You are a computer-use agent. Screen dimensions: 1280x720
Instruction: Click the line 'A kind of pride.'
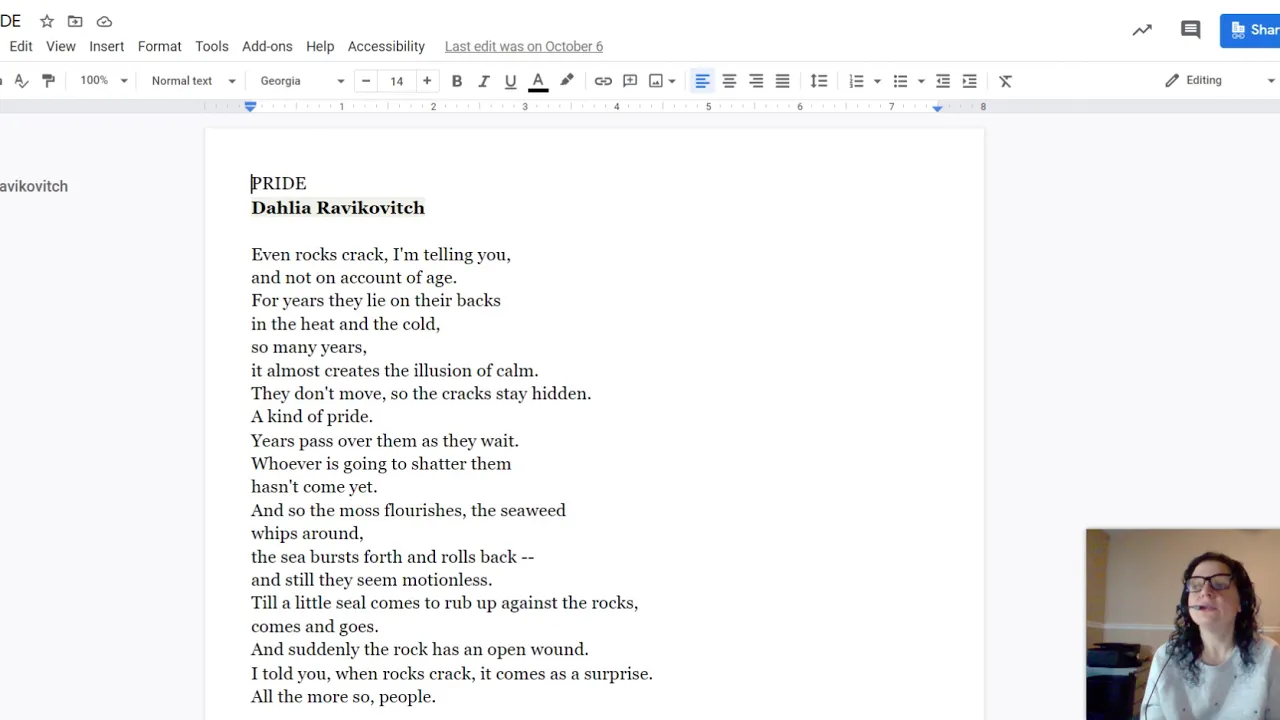[312, 417]
